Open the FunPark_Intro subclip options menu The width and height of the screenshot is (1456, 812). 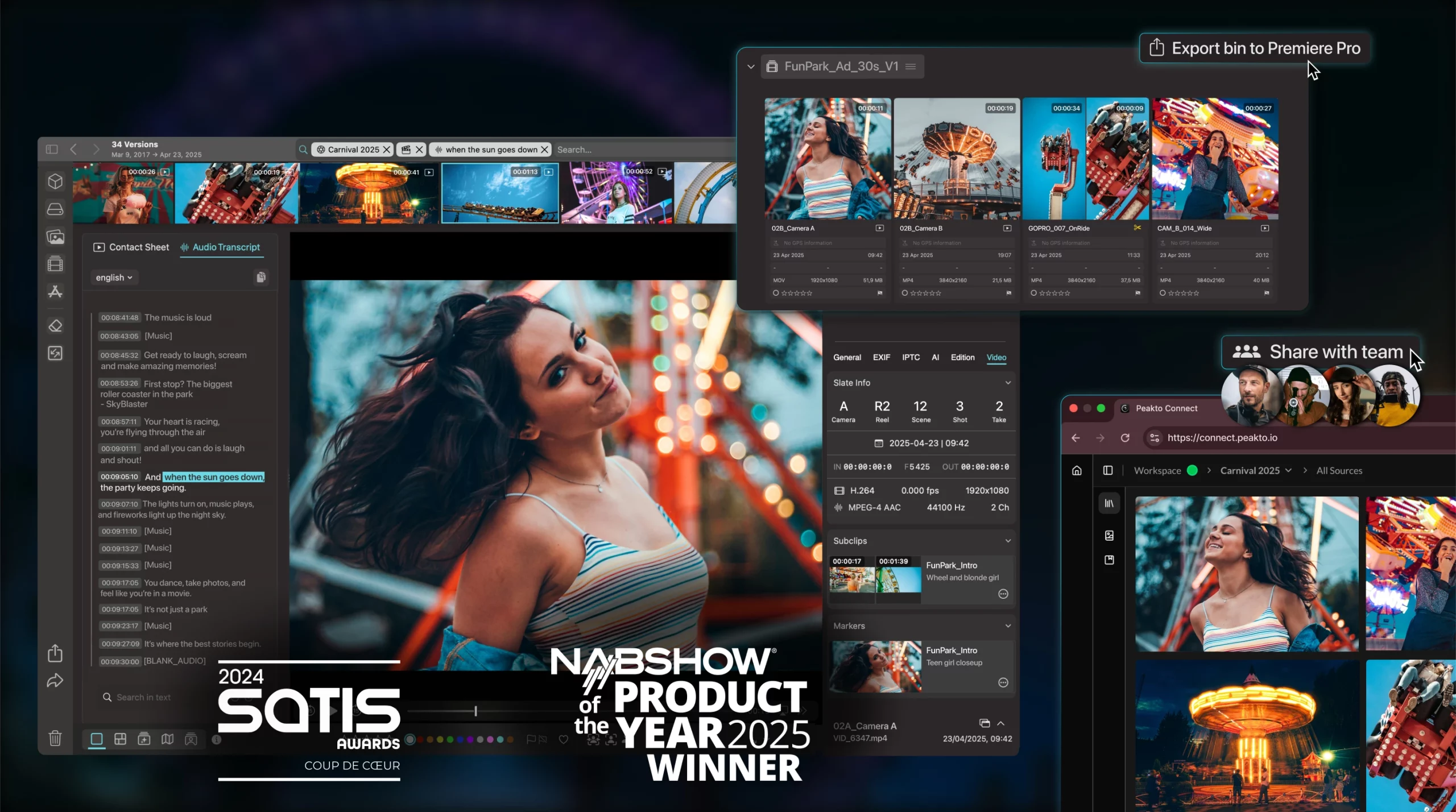(x=1003, y=594)
